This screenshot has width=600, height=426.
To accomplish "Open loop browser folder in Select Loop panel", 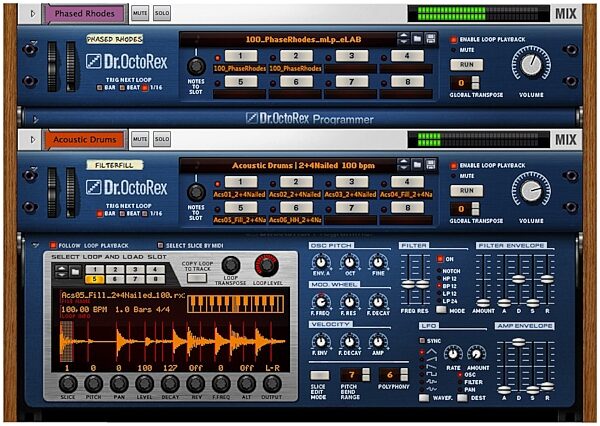I will [x=75, y=272].
